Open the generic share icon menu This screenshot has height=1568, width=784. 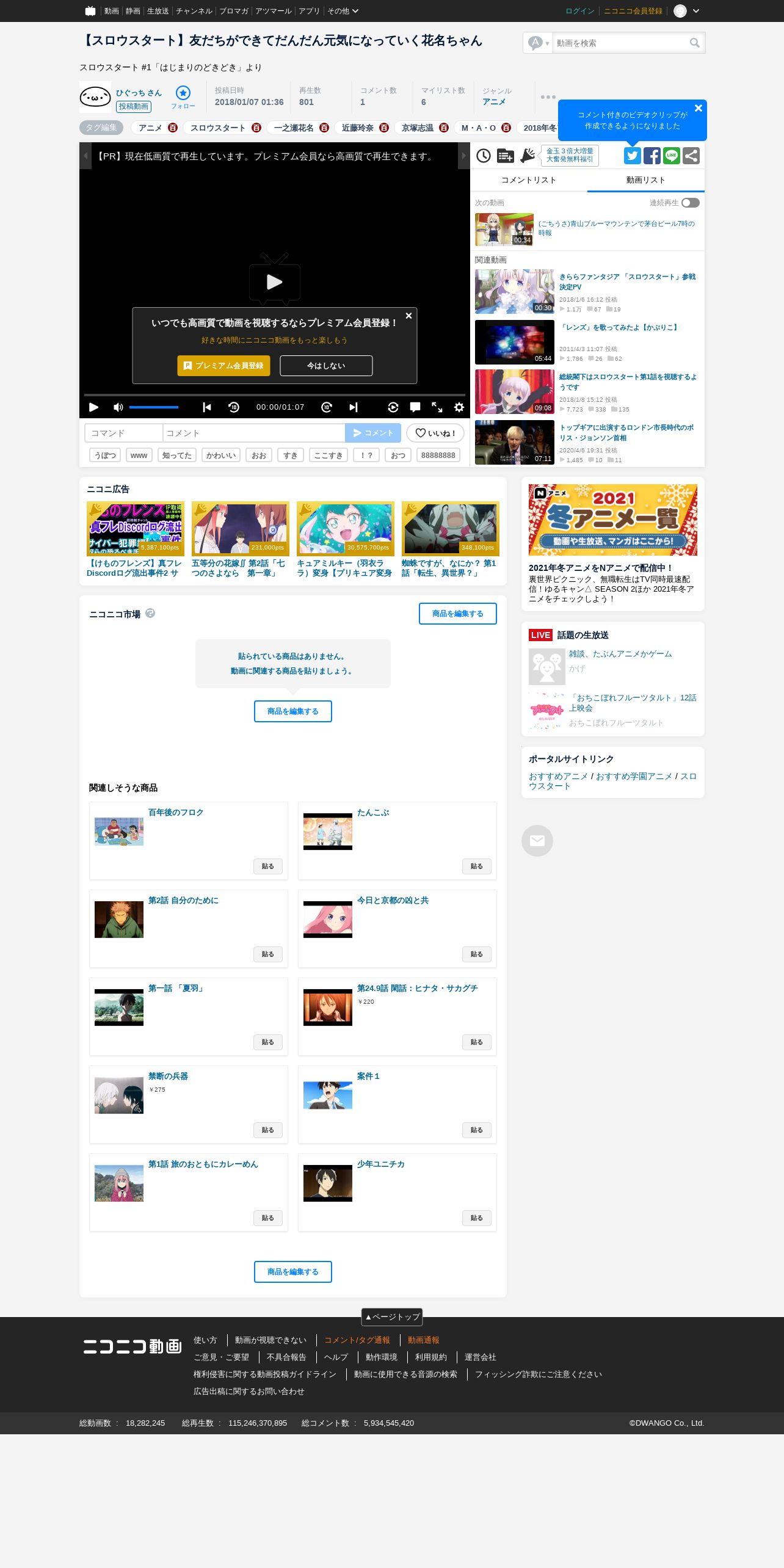(x=691, y=156)
